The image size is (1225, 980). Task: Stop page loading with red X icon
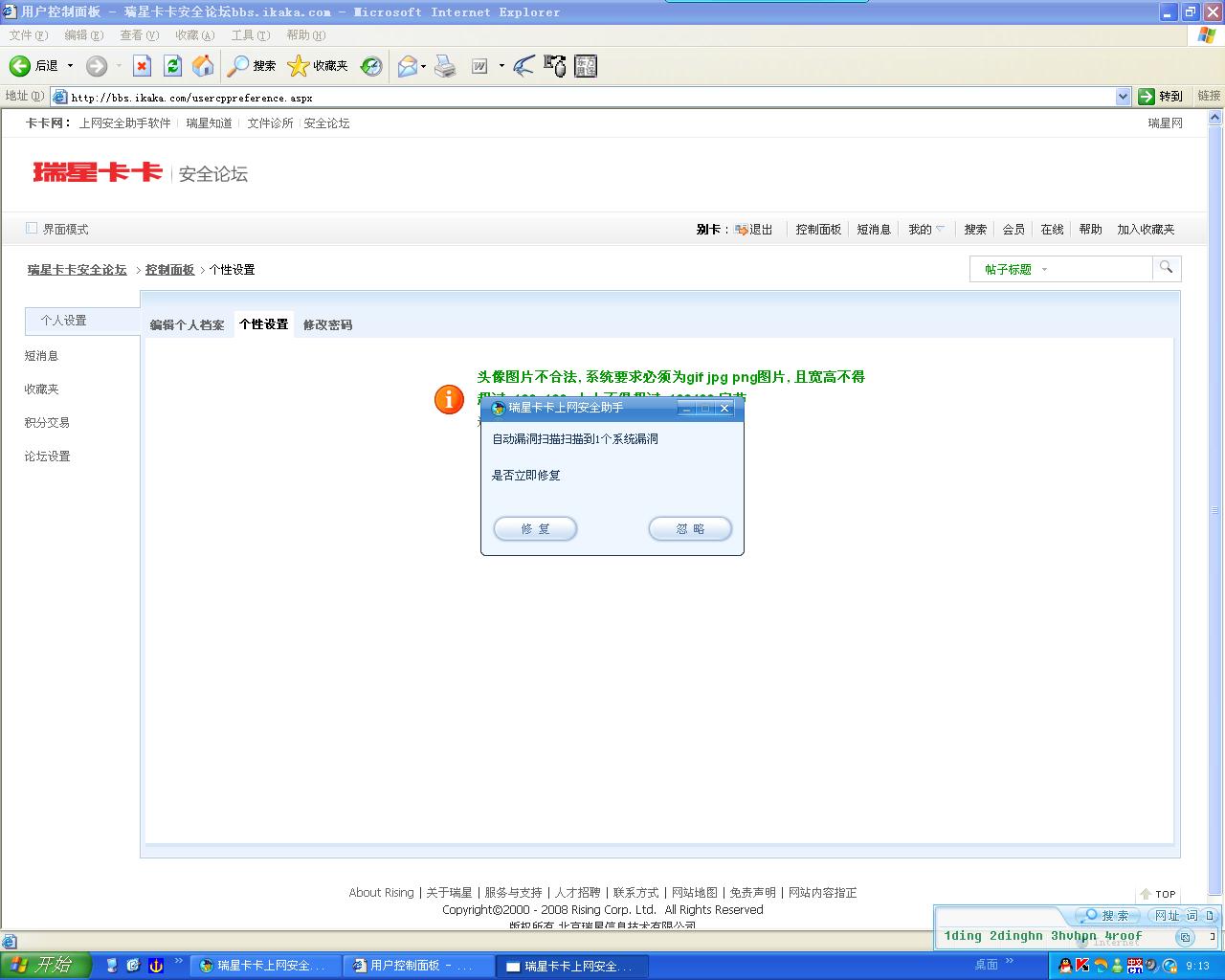point(142,66)
